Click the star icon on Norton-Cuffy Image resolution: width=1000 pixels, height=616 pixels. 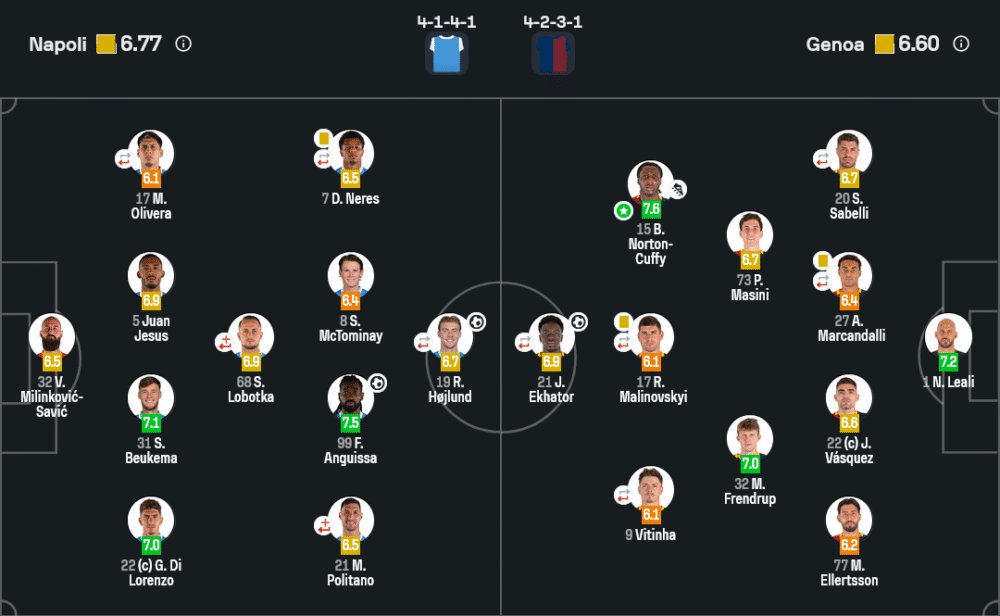pos(623,210)
